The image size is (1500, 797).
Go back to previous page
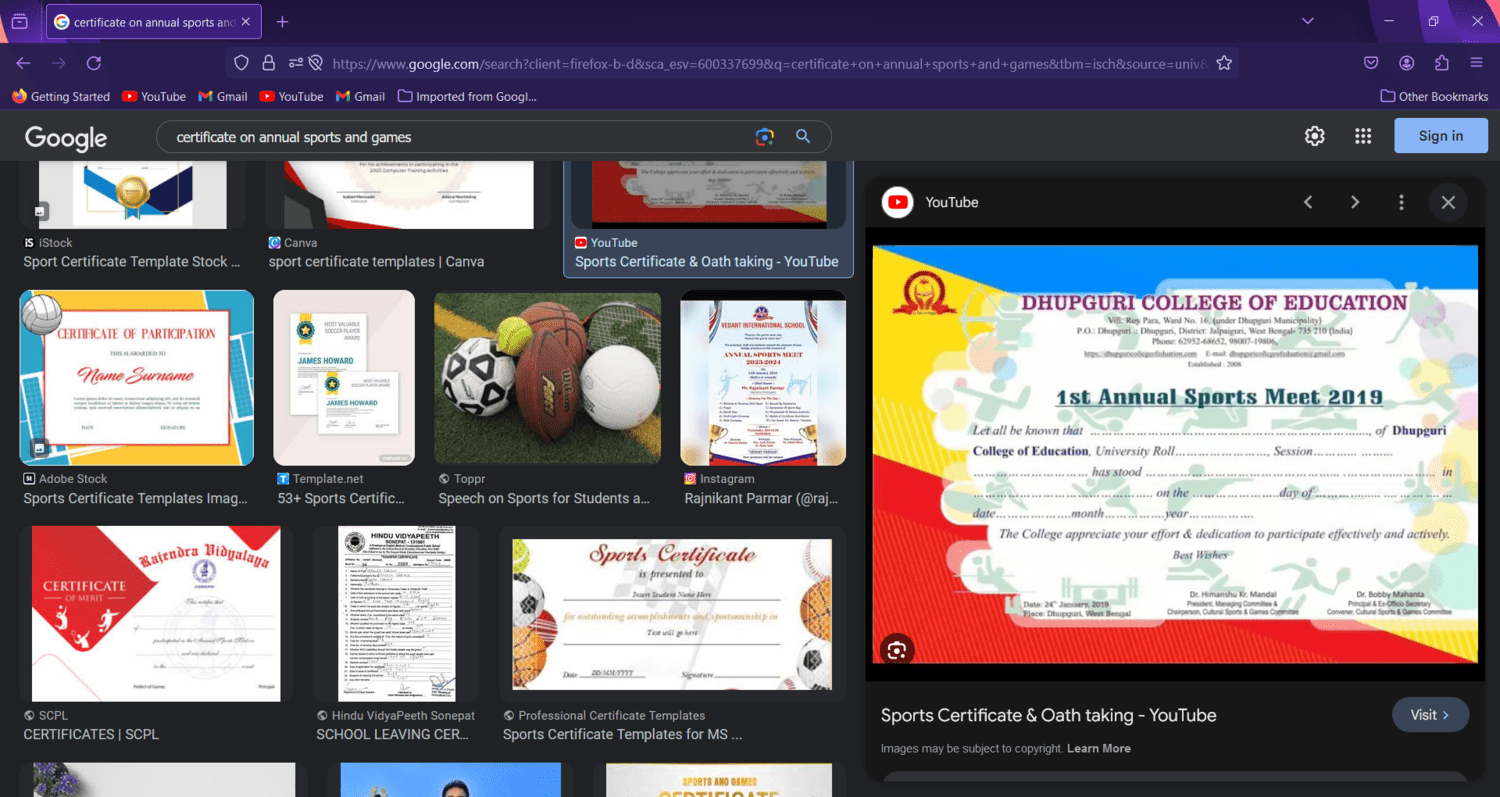point(23,63)
